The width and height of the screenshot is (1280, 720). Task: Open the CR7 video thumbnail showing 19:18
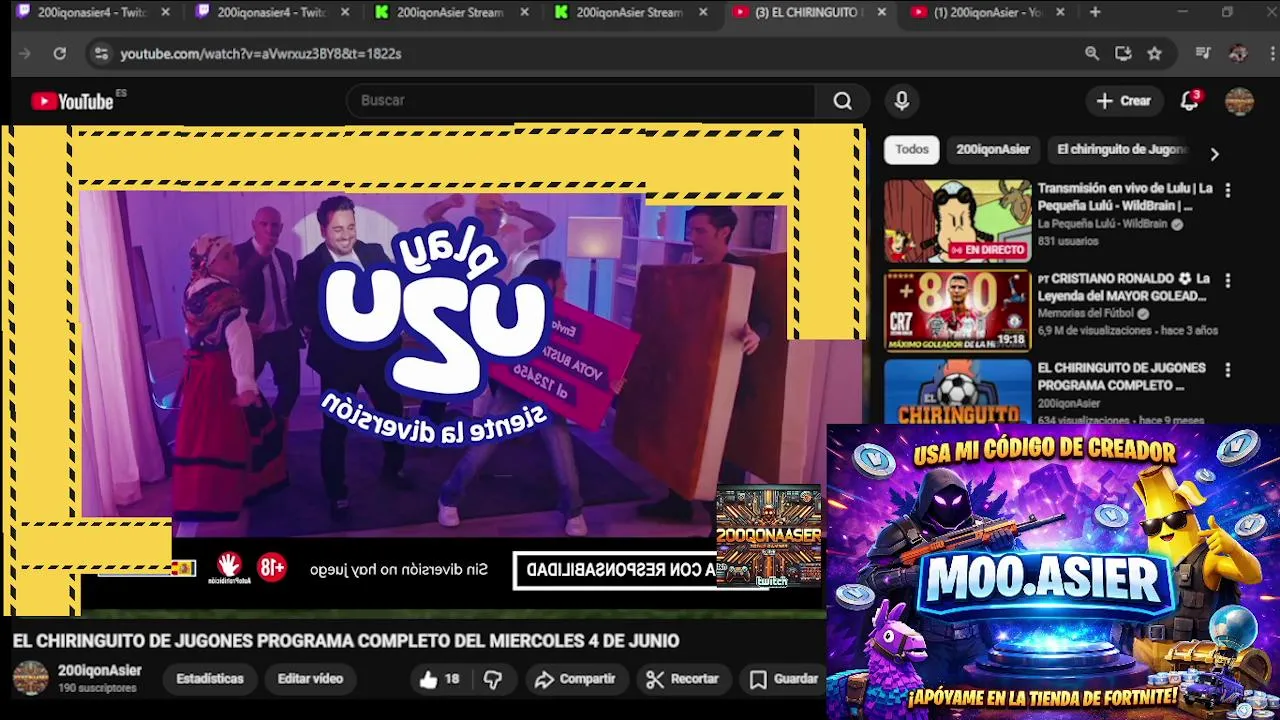(x=957, y=311)
